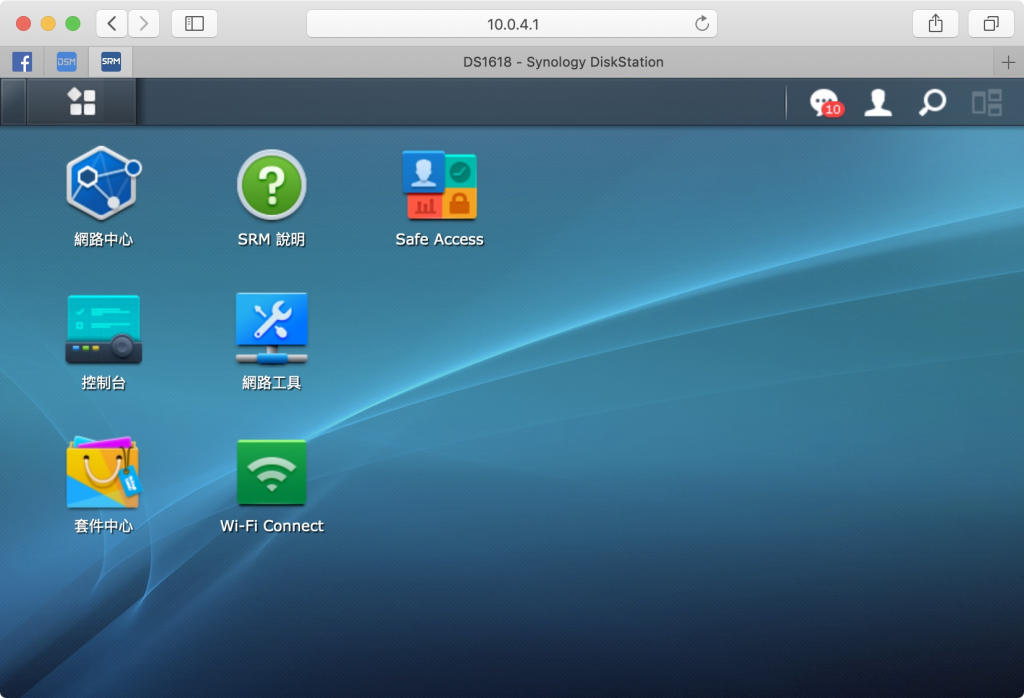The image size is (1024, 698).
Task: Show all tabs overview in Safari
Action: [x=991, y=24]
